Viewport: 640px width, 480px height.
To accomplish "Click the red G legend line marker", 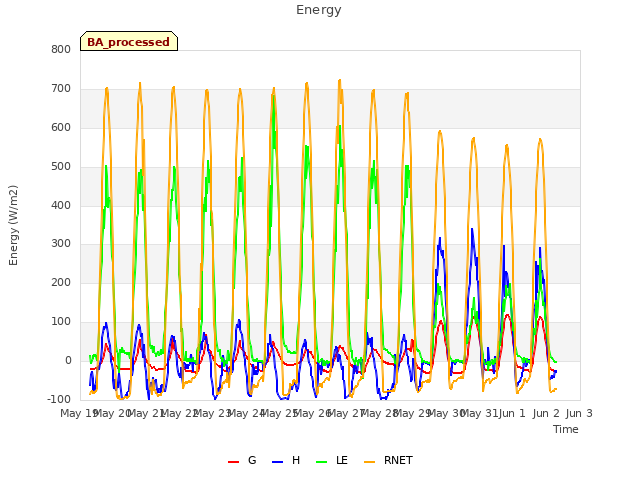I will (x=233, y=462).
